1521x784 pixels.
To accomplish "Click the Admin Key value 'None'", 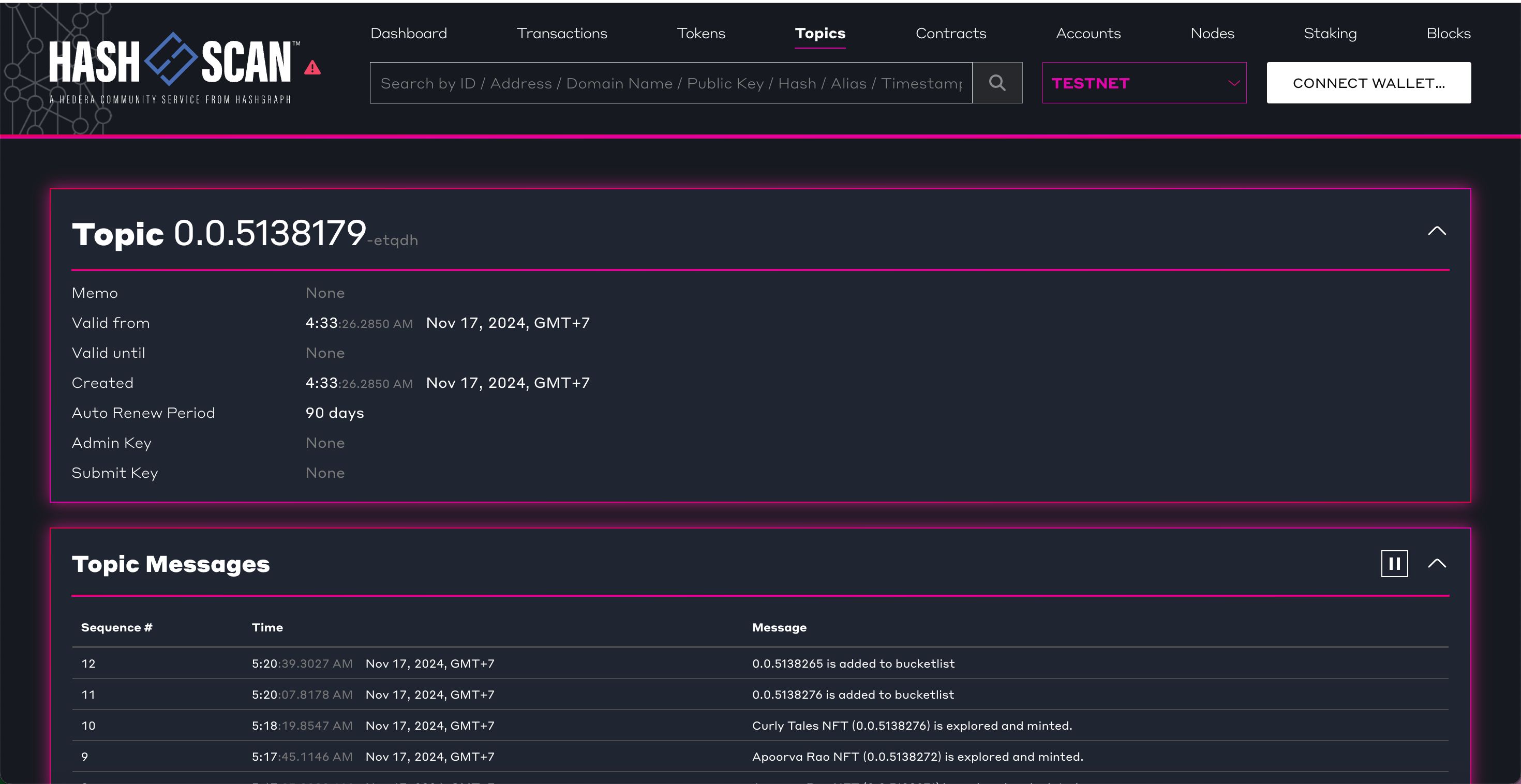I will [x=325, y=443].
